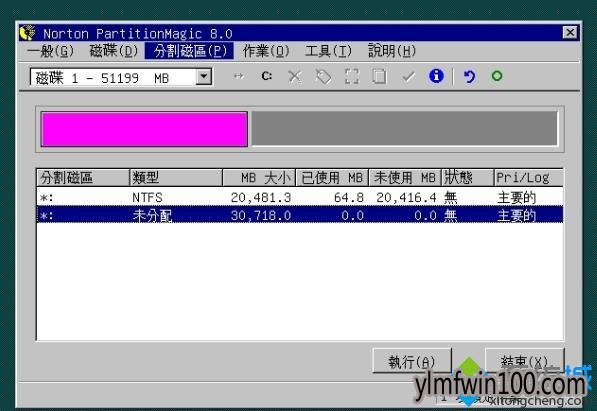Click the delete partition X icon

[x=295, y=77]
